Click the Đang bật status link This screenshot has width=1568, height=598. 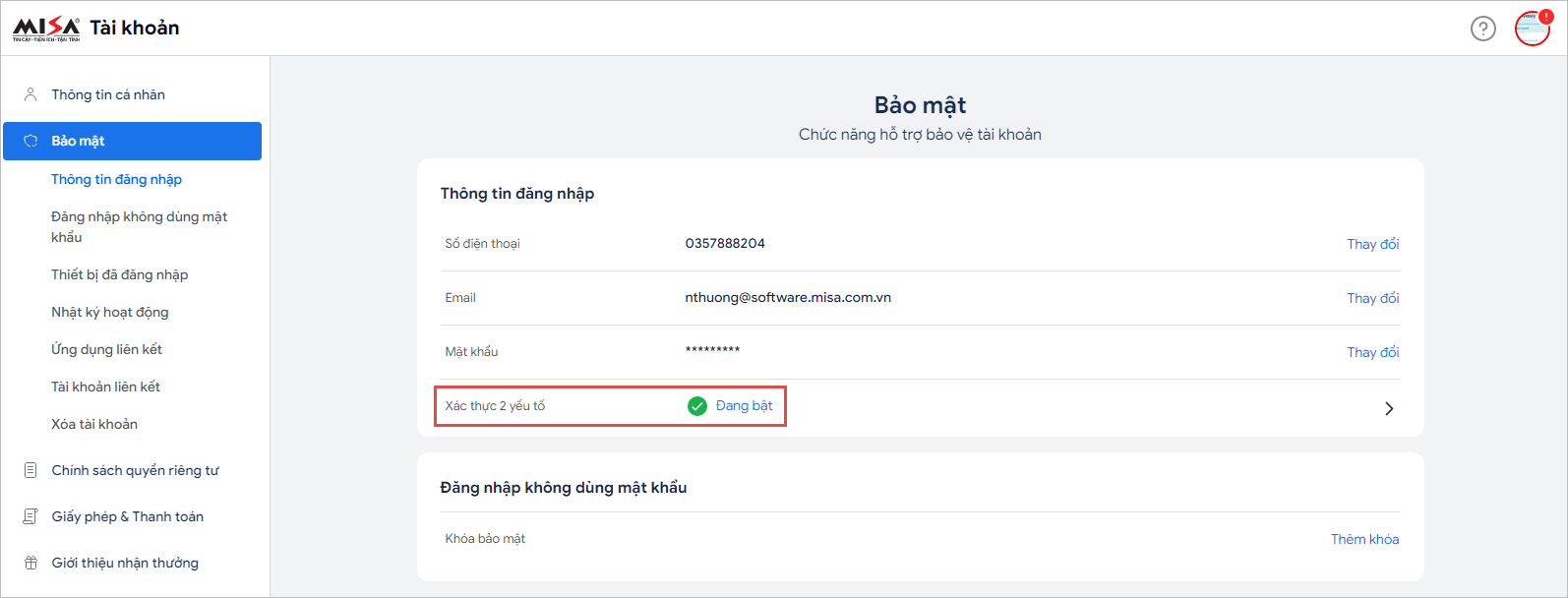pos(744,405)
